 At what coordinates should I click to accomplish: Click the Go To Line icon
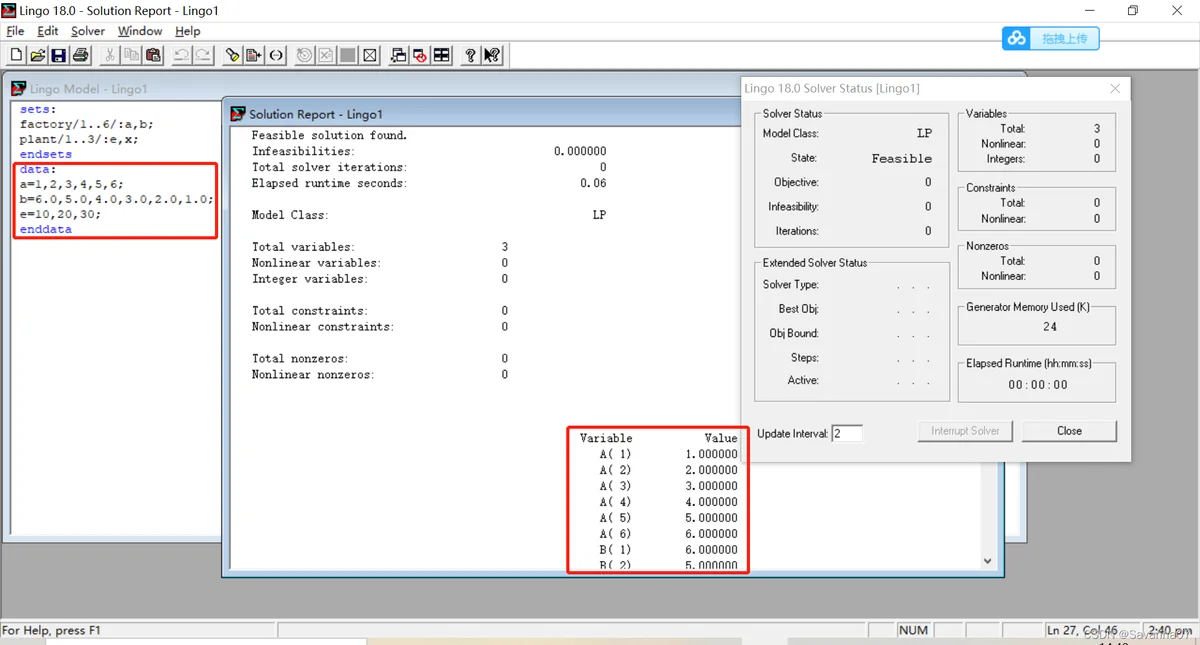coord(254,55)
